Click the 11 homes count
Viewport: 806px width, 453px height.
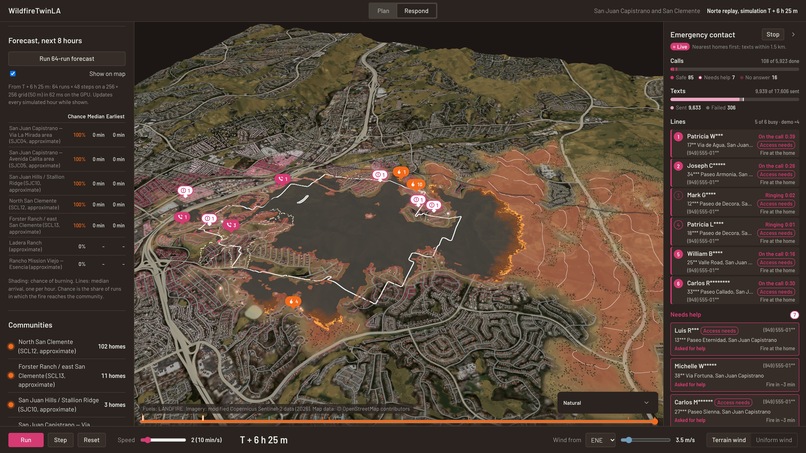pos(113,376)
